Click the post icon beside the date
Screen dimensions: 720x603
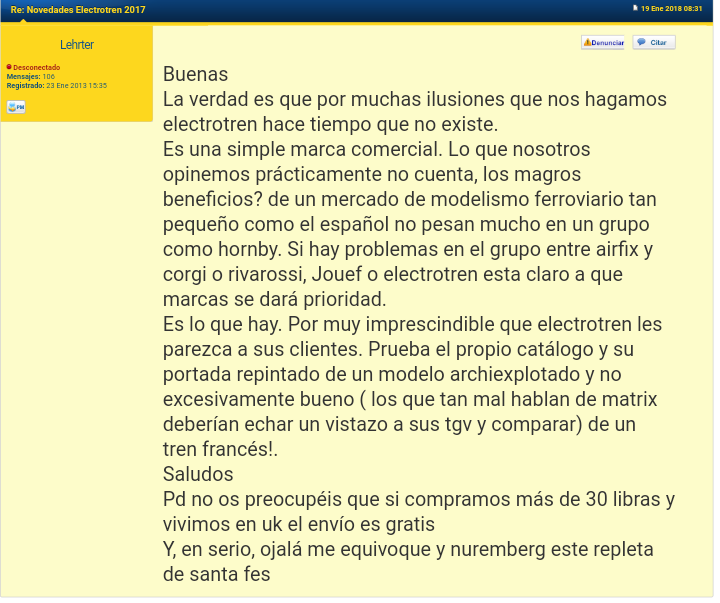pyautogui.click(x=636, y=8)
